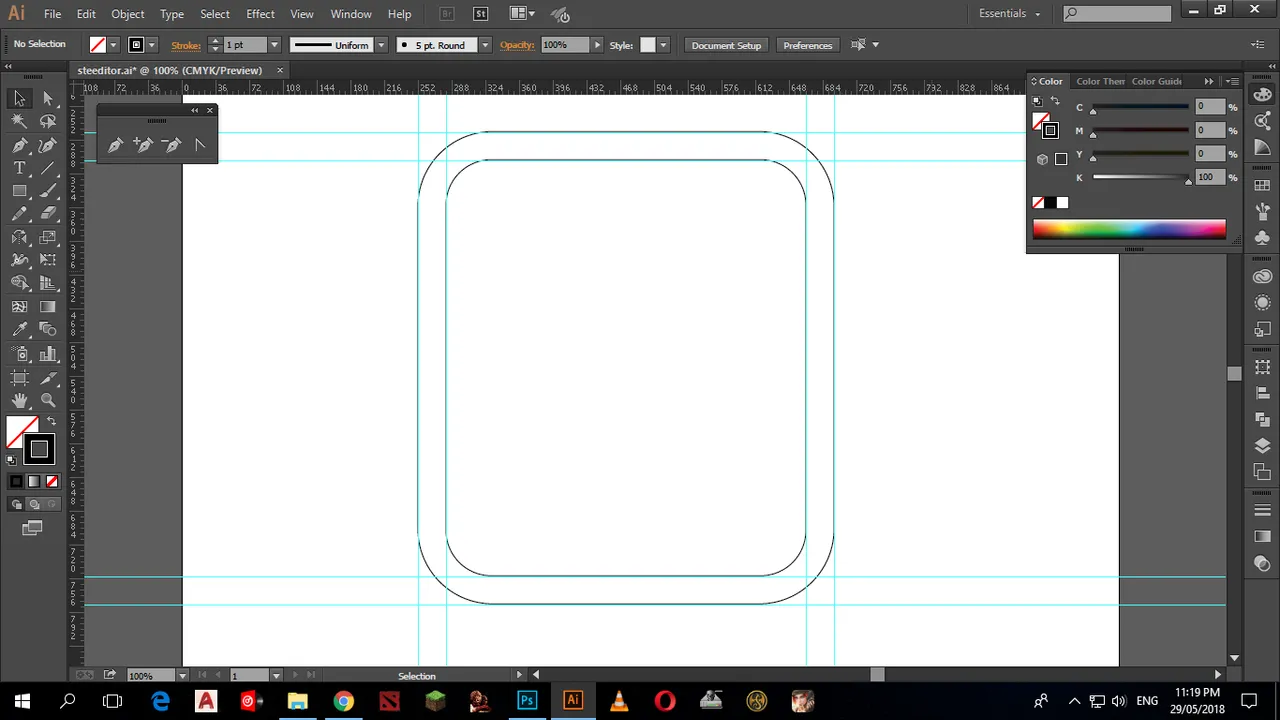
Task: Pick the Lasso tool
Action: tap(48, 121)
